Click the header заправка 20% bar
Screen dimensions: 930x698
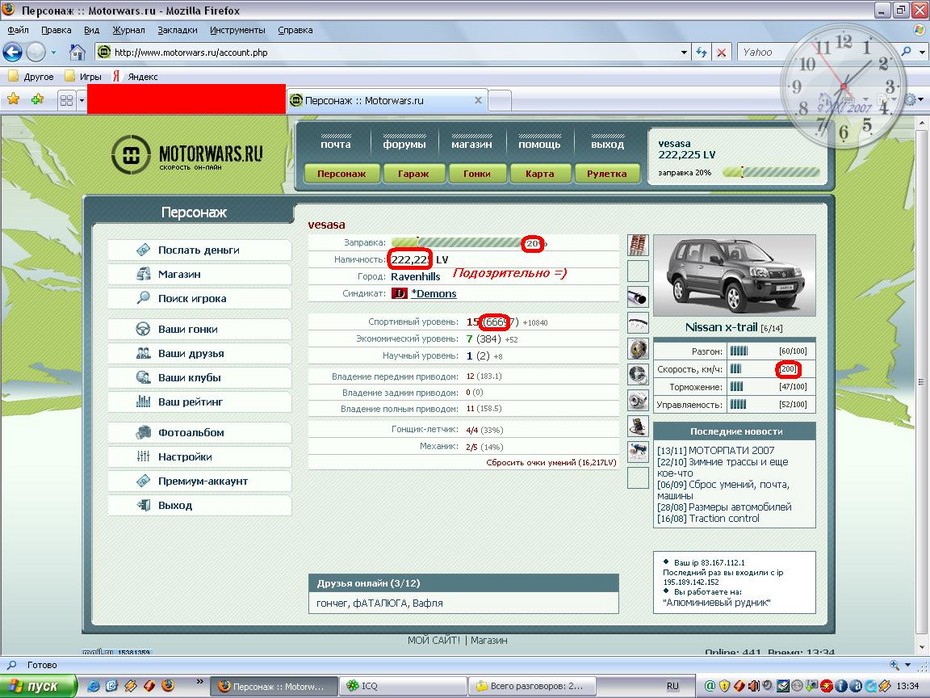coord(771,173)
